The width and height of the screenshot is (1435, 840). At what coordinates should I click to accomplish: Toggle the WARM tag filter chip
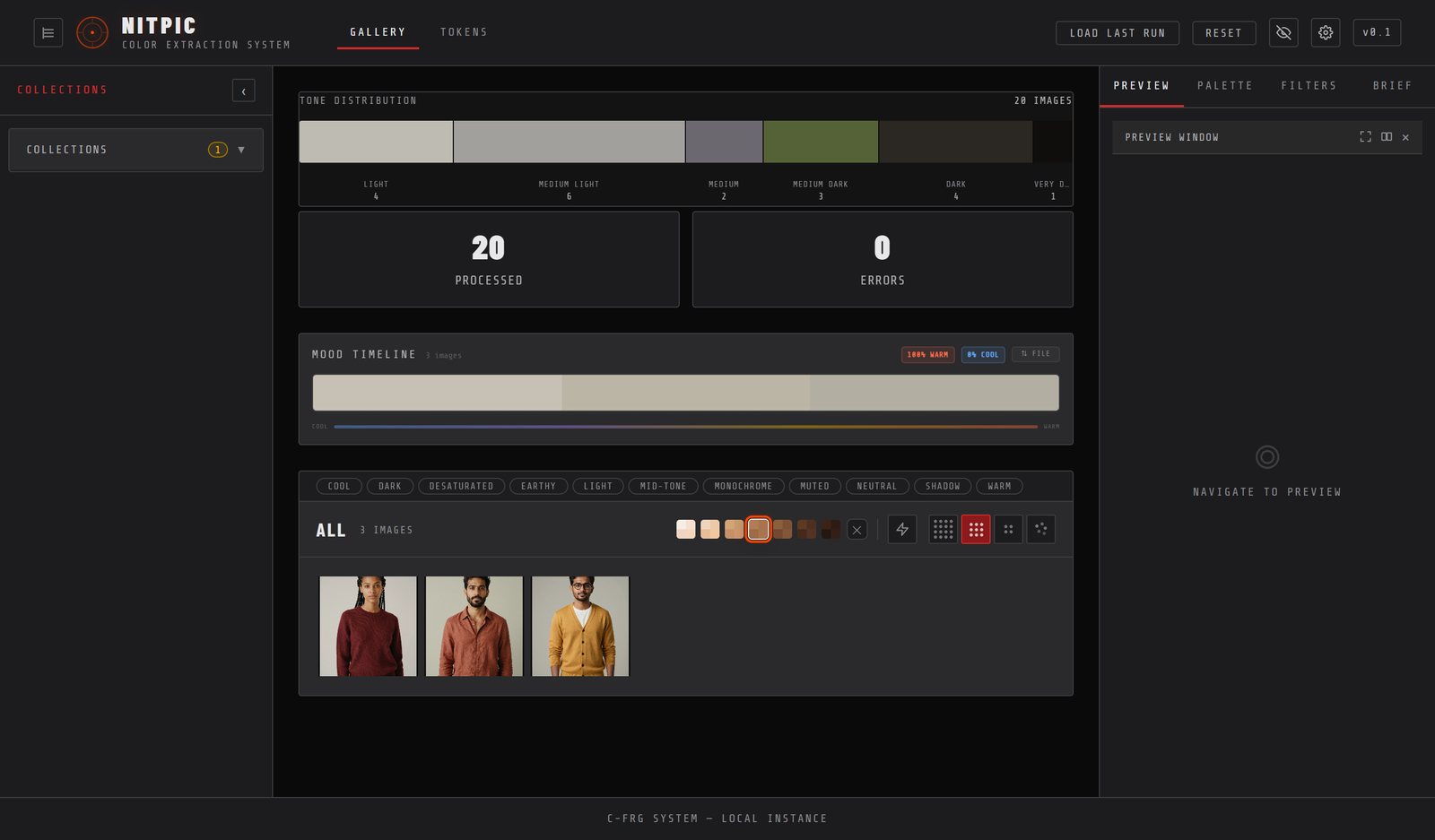pos(999,486)
